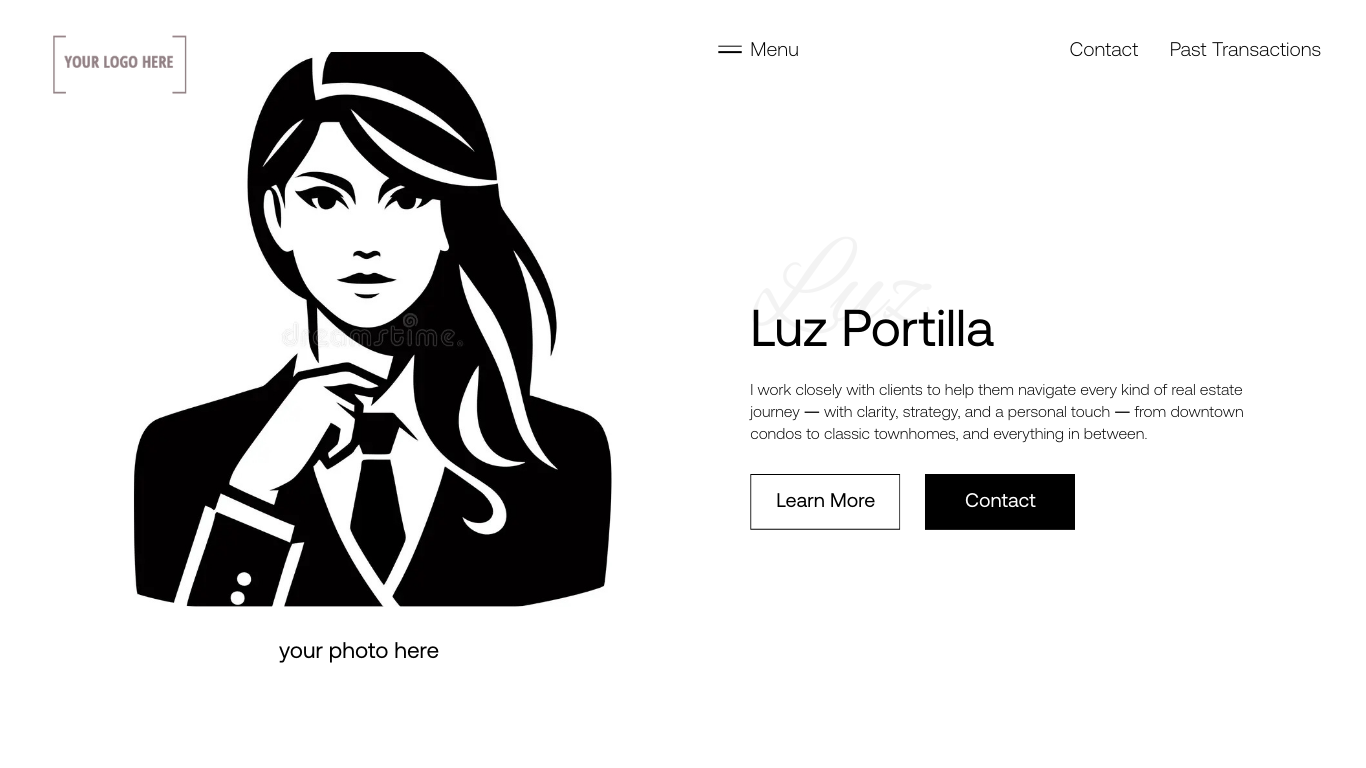The width and height of the screenshot is (1366, 768).
Task: Go to Past Transactions page
Action: click(x=1245, y=49)
